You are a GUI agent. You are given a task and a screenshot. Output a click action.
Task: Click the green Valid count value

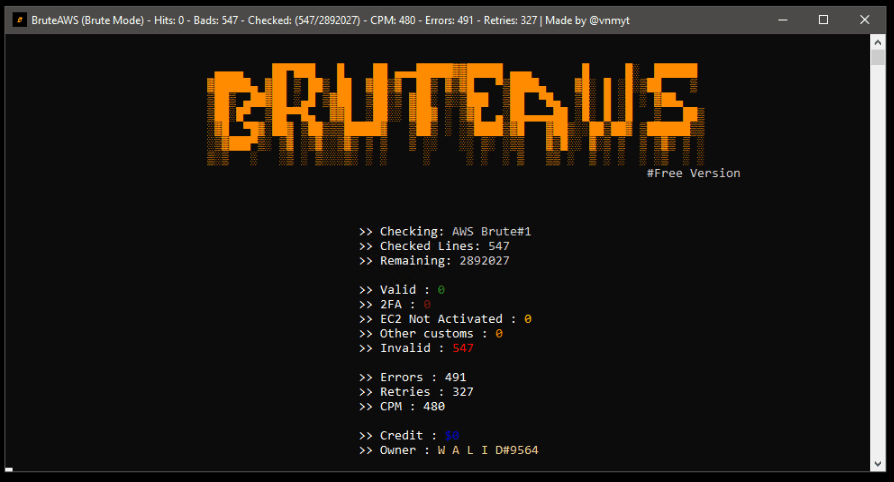441,290
